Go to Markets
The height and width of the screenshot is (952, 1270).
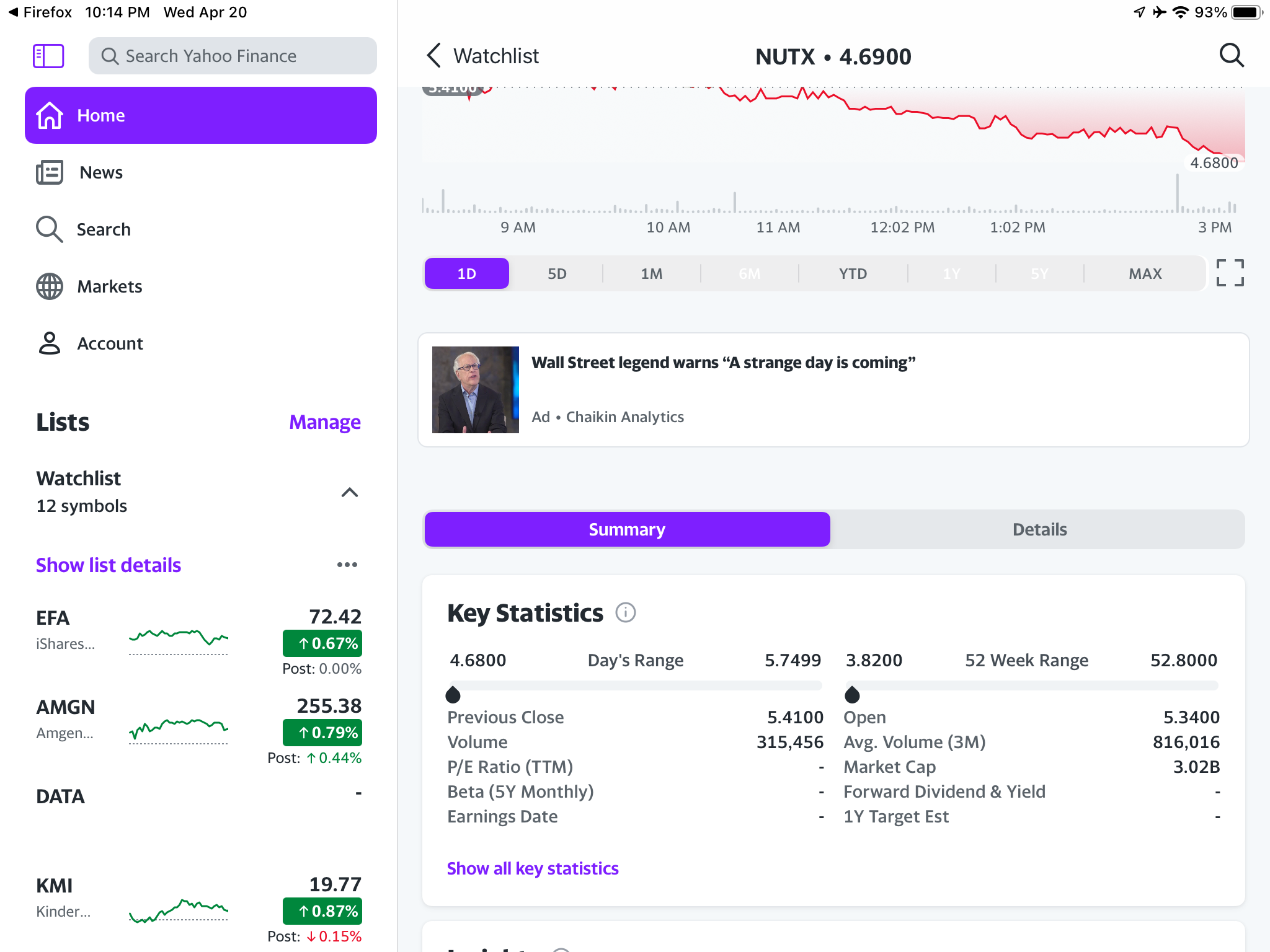pyautogui.click(x=201, y=286)
